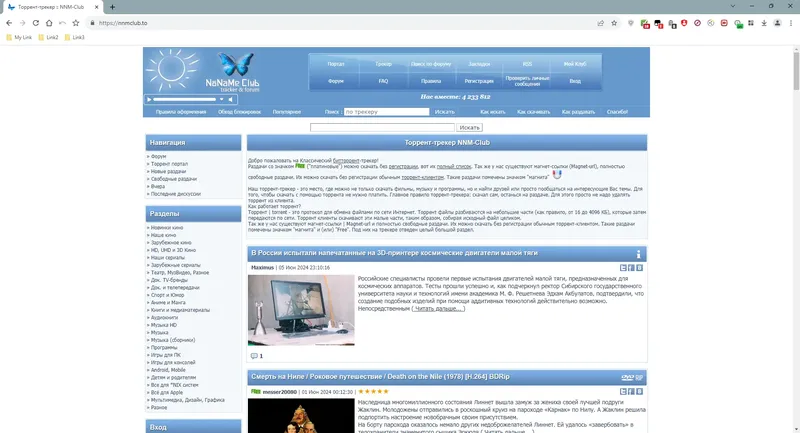Screen dimensions: 800x433
Task: Click the DVD icon on Death on the Nile header
Action: (x=628, y=377)
